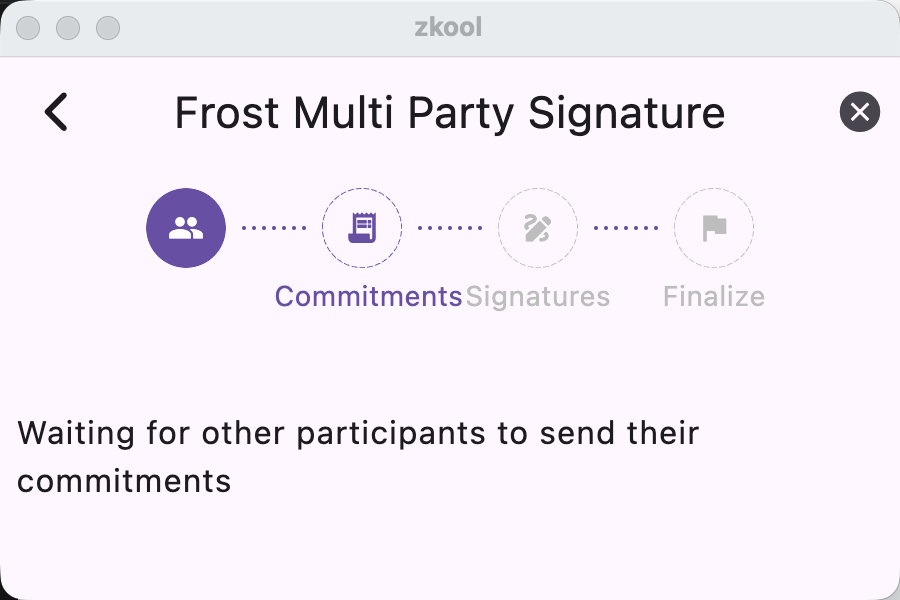Zoom the zkool window to full size

point(108,28)
